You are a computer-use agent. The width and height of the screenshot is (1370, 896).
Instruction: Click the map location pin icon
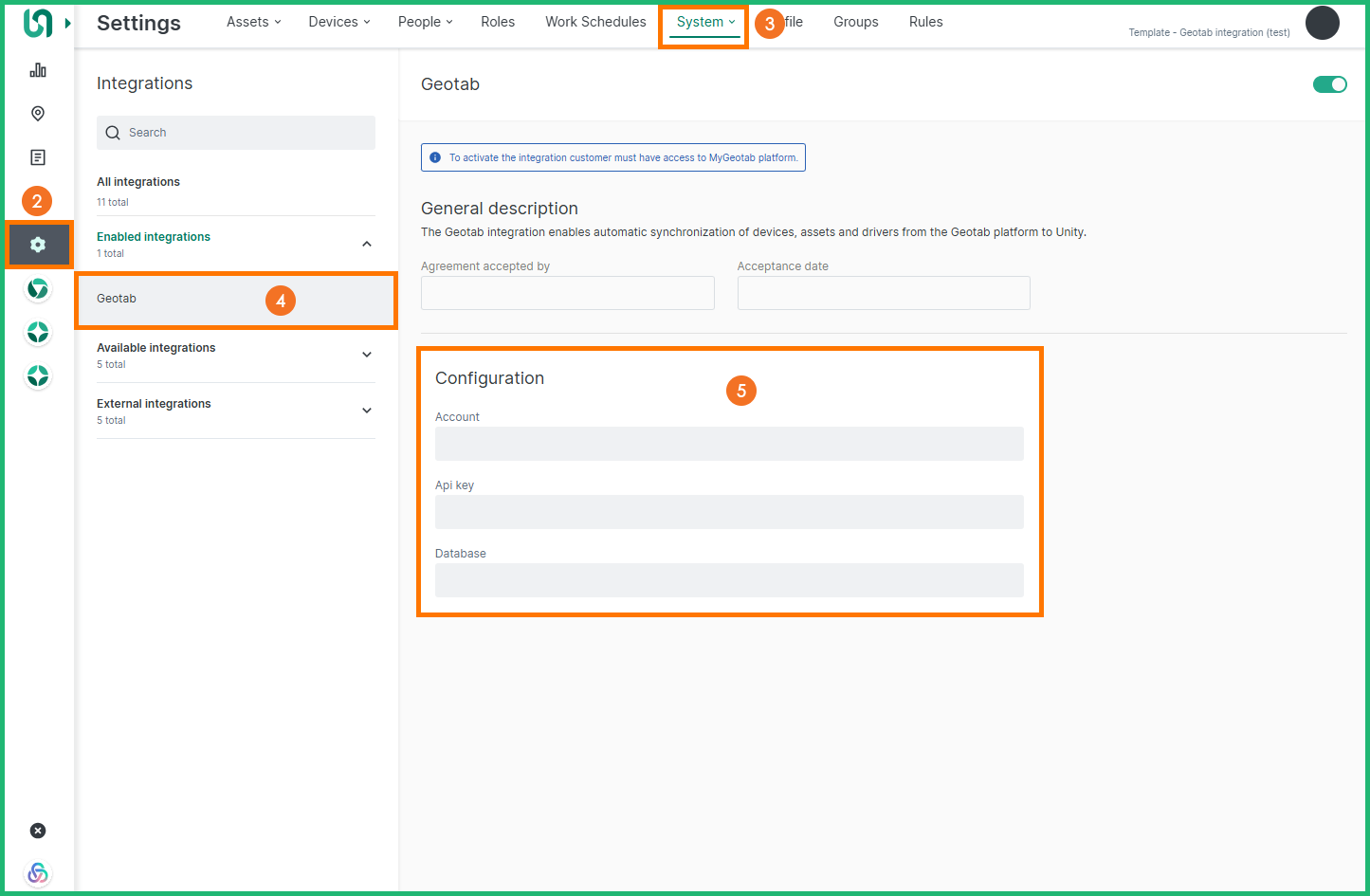tap(38, 114)
